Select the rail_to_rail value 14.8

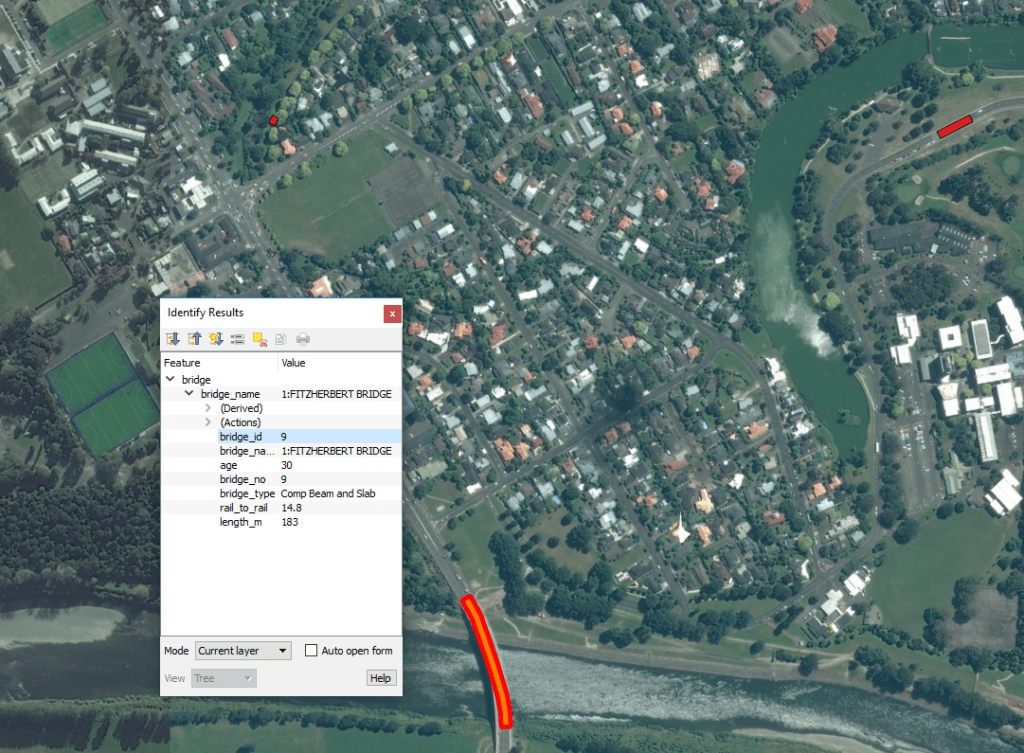click(x=291, y=507)
